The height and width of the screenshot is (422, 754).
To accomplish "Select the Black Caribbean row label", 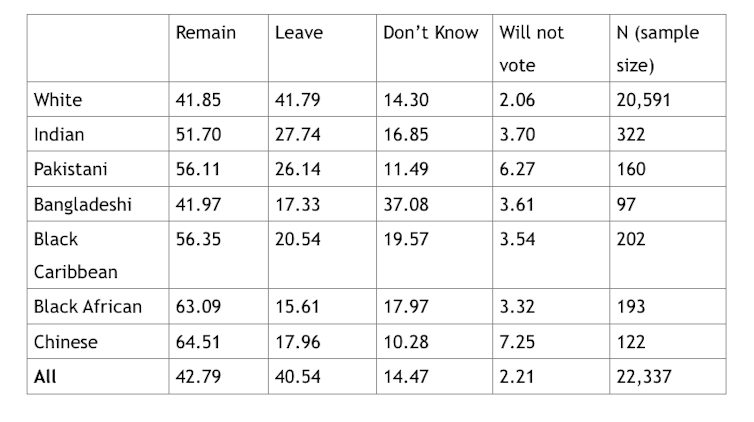I will (x=75, y=255).
